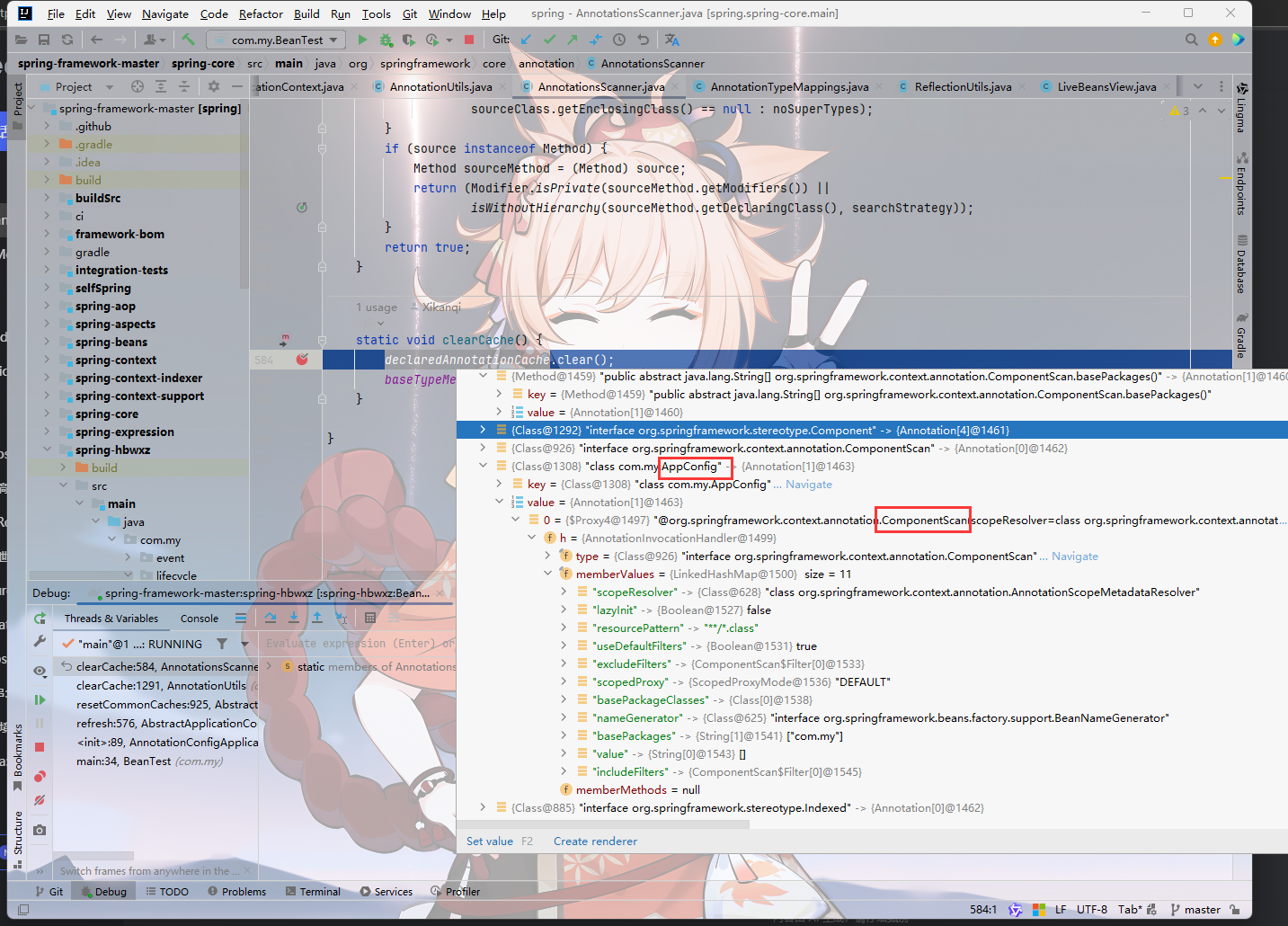Save all files with the disk icon
The height and width of the screenshot is (926, 1288).
(x=44, y=40)
